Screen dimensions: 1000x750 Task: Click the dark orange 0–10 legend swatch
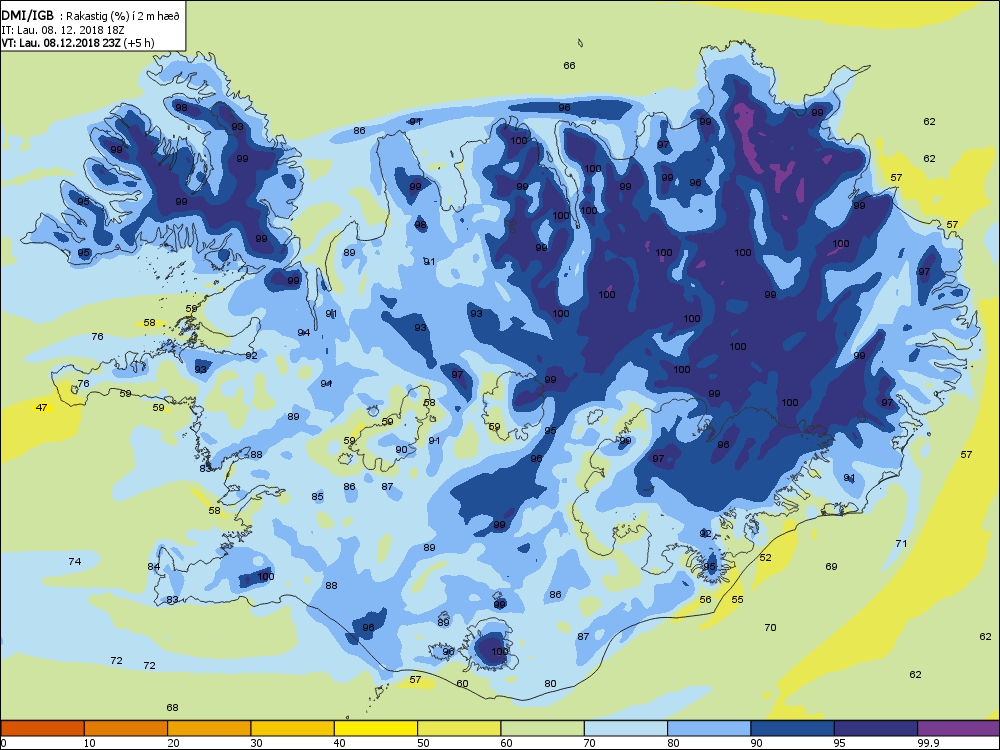[42, 728]
